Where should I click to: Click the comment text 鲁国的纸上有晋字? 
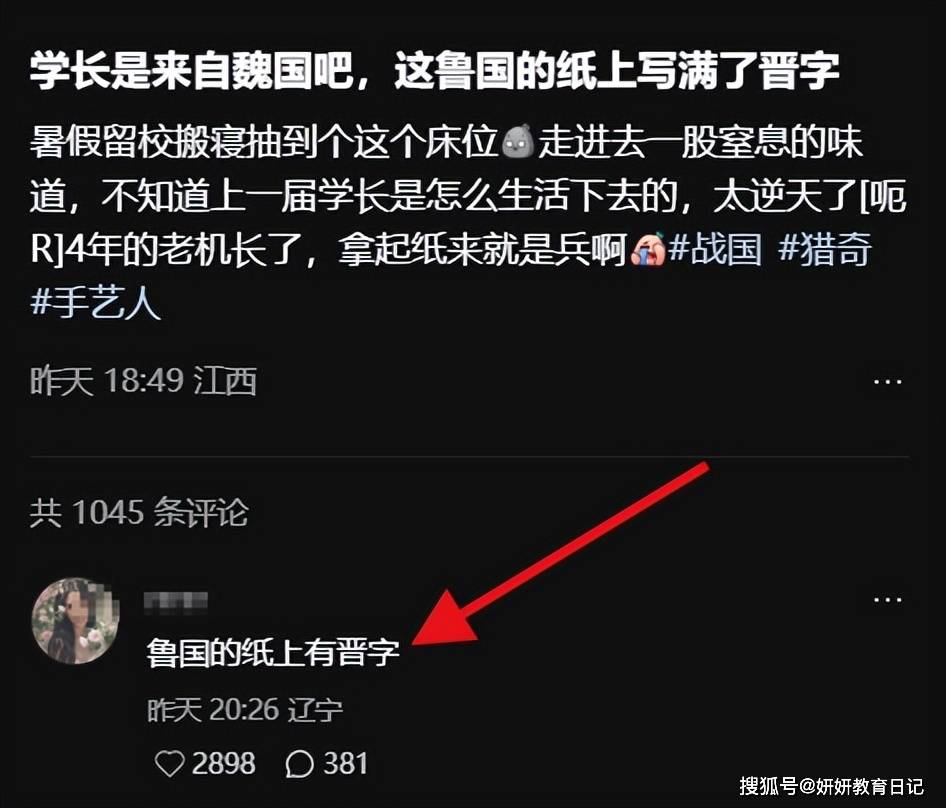(x=273, y=653)
